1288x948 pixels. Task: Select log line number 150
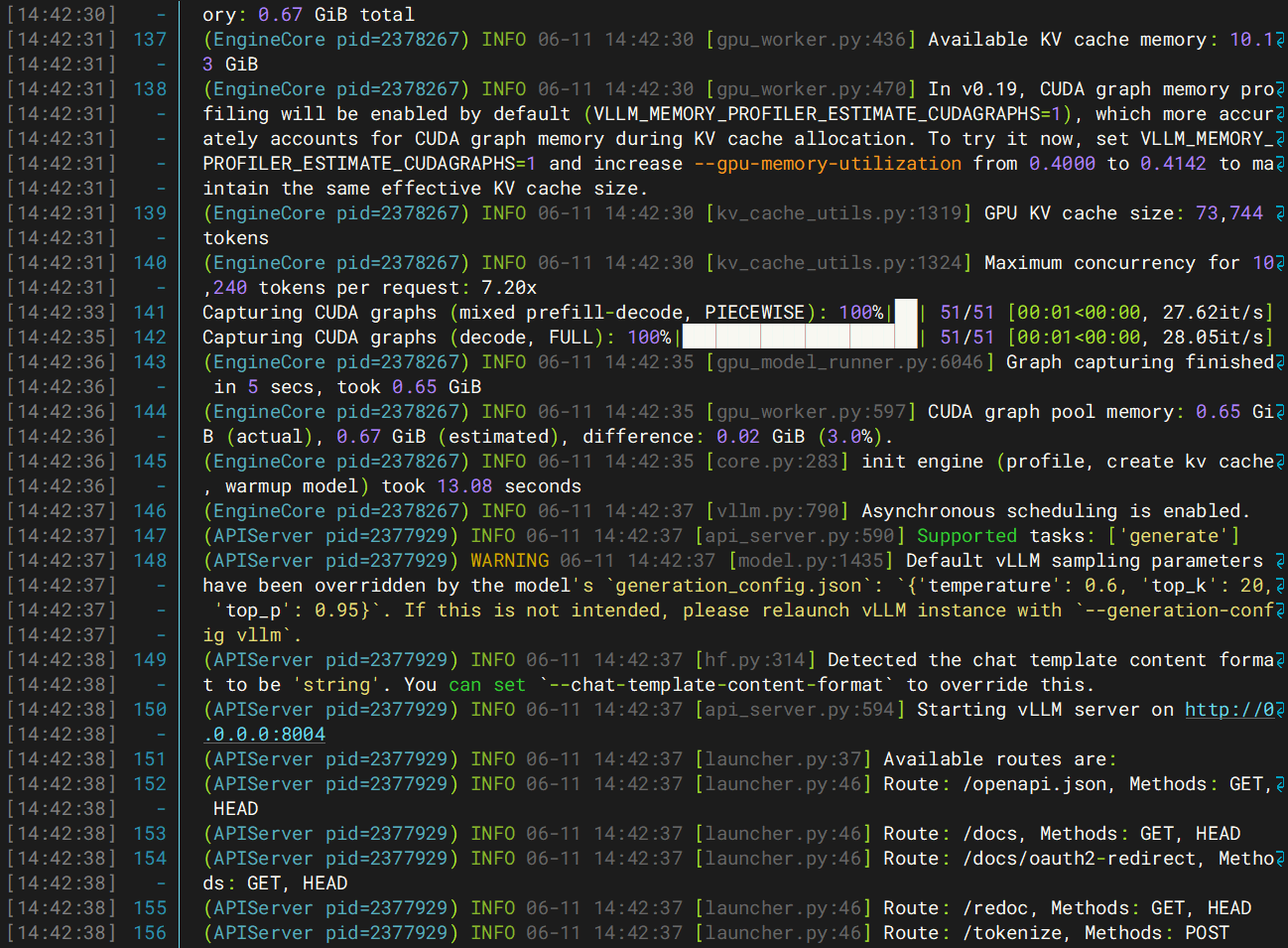[150, 710]
